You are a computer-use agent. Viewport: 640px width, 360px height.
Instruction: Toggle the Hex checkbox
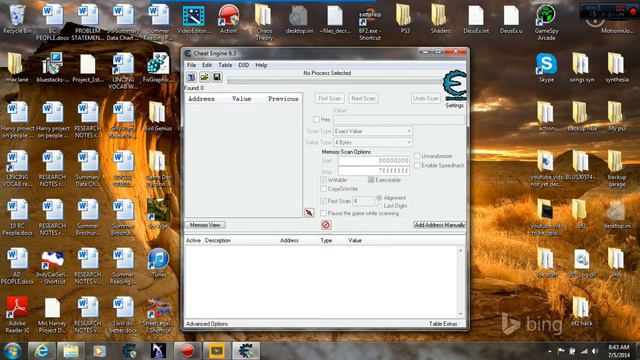point(316,119)
